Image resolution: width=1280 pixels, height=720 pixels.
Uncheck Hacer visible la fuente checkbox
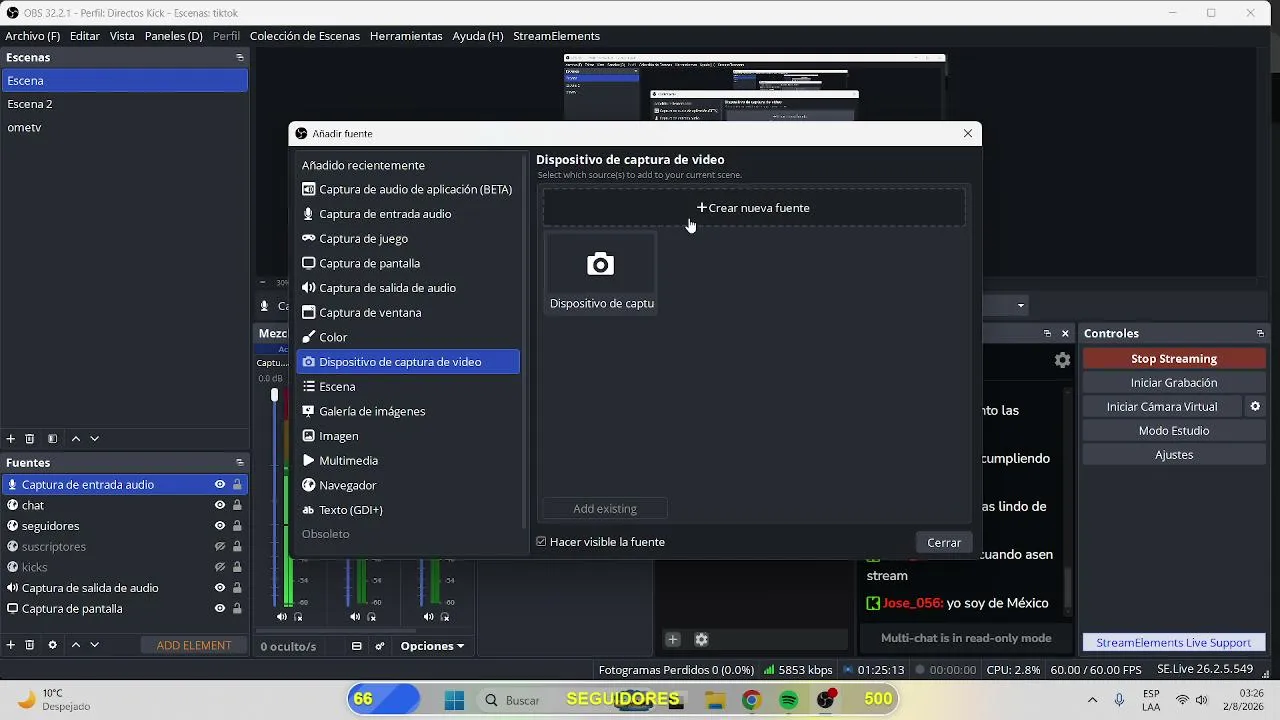[541, 542]
